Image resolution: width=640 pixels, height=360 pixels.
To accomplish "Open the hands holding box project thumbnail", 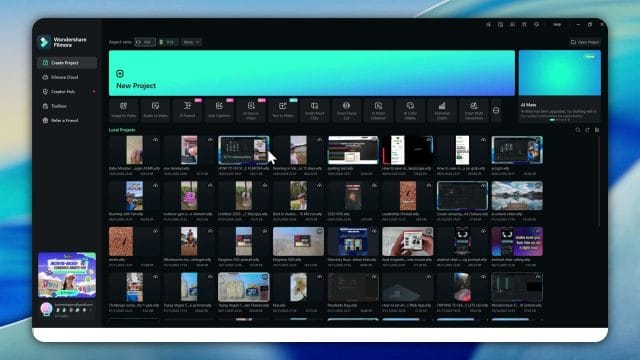I will 407,242.
